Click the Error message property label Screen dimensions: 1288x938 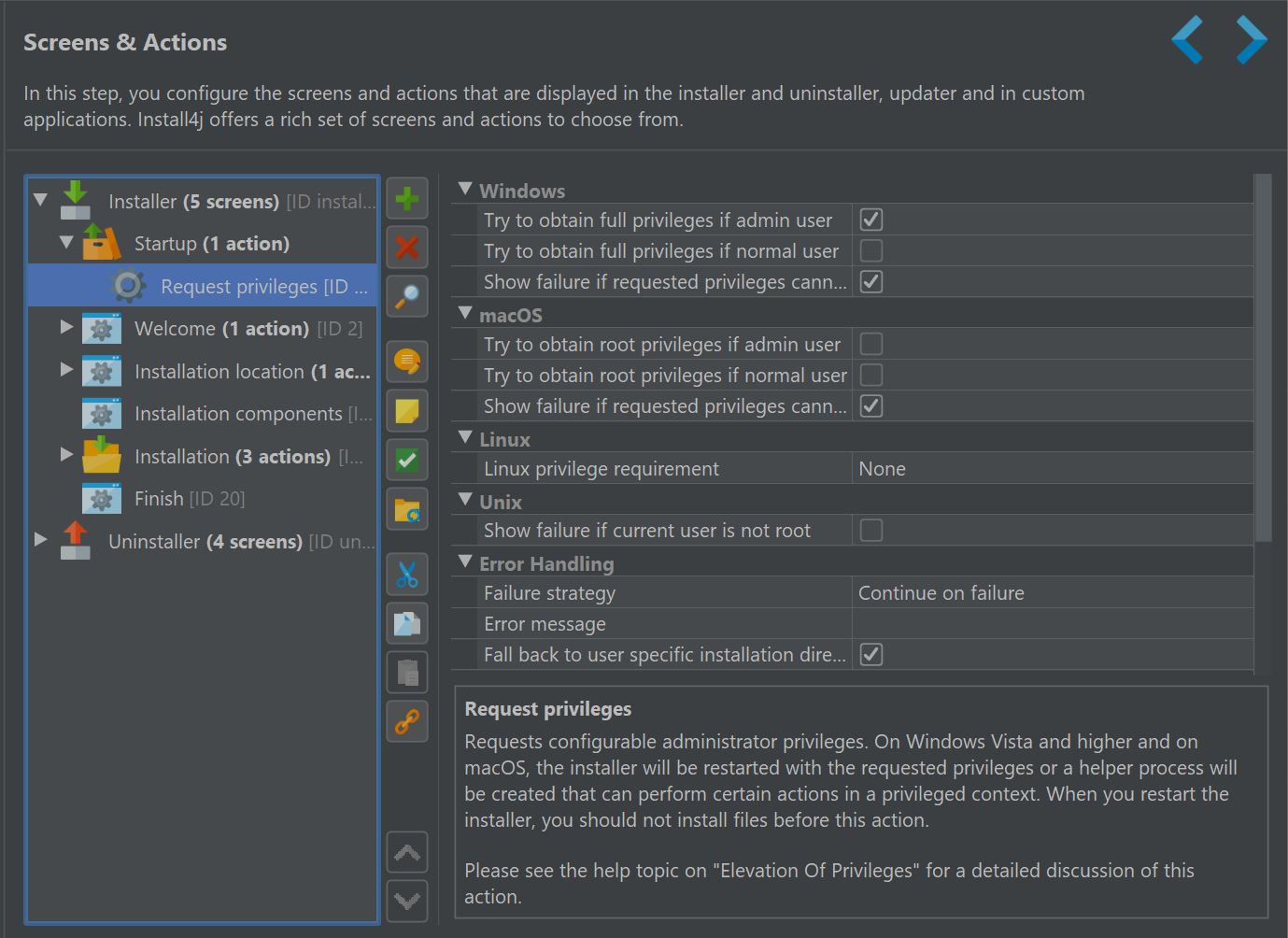(545, 624)
